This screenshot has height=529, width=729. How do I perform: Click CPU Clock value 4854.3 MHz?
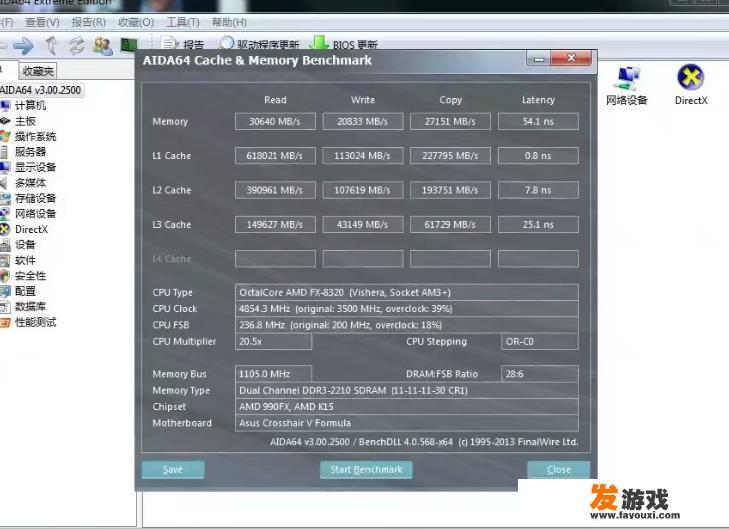click(x=407, y=309)
